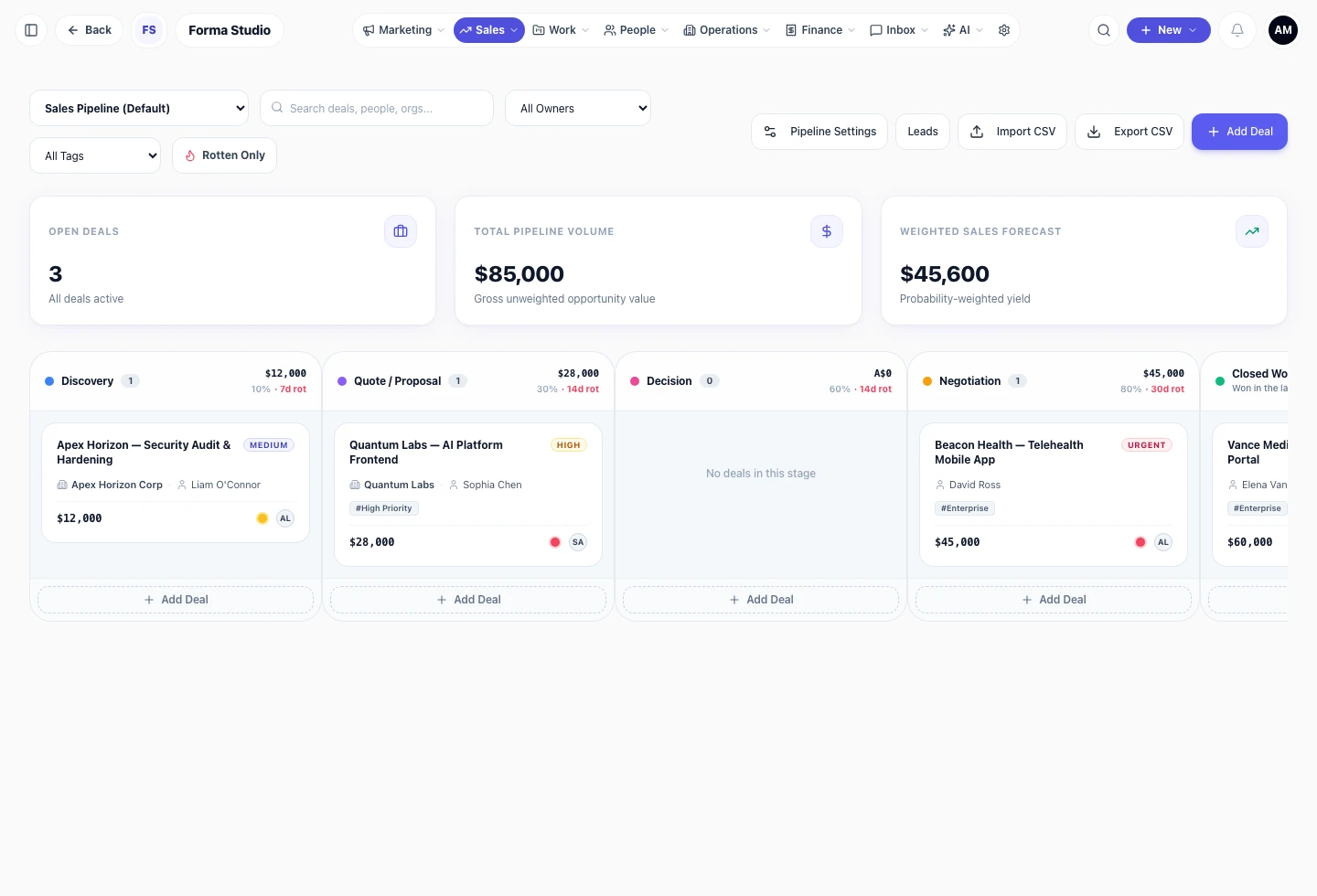This screenshot has height=896, width=1317.
Task: Open the All Owners dropdown
Action: tap(578, 108)
